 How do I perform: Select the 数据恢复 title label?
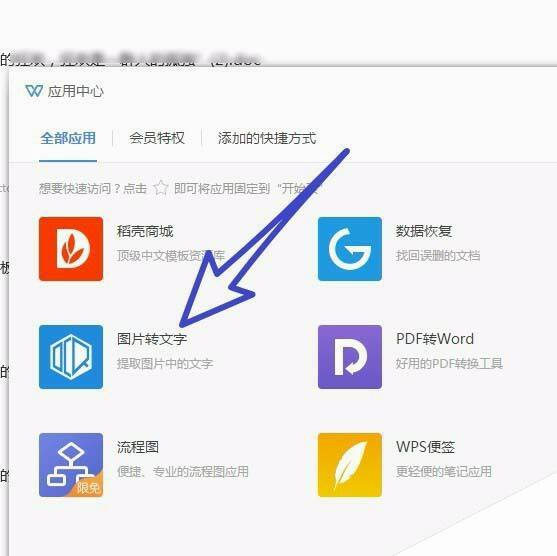pos(424,231)
